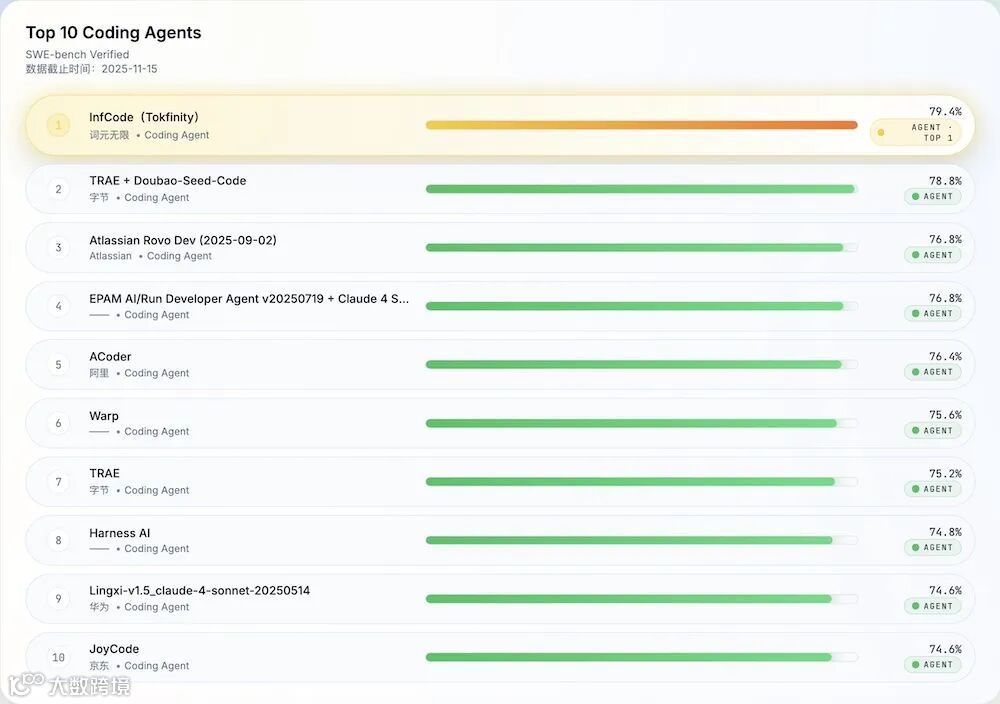The height and width of the screenshot is (704, 1000).
Task: Click rank 4 badge beside EPAM AI/Run
Action: point(58,306)
